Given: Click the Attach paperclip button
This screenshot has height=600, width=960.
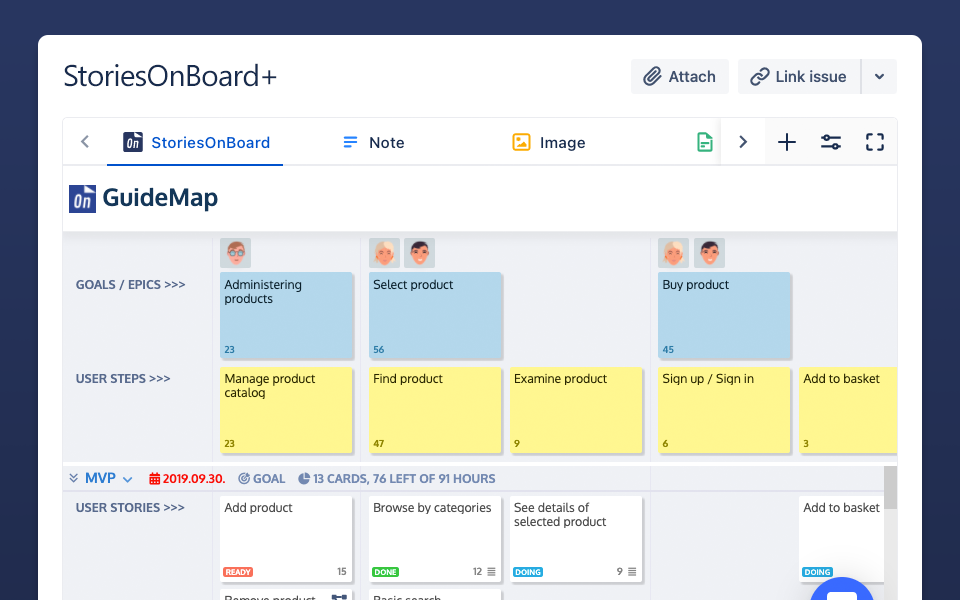Looking at the screenshot, I should [x=680, y=77].
